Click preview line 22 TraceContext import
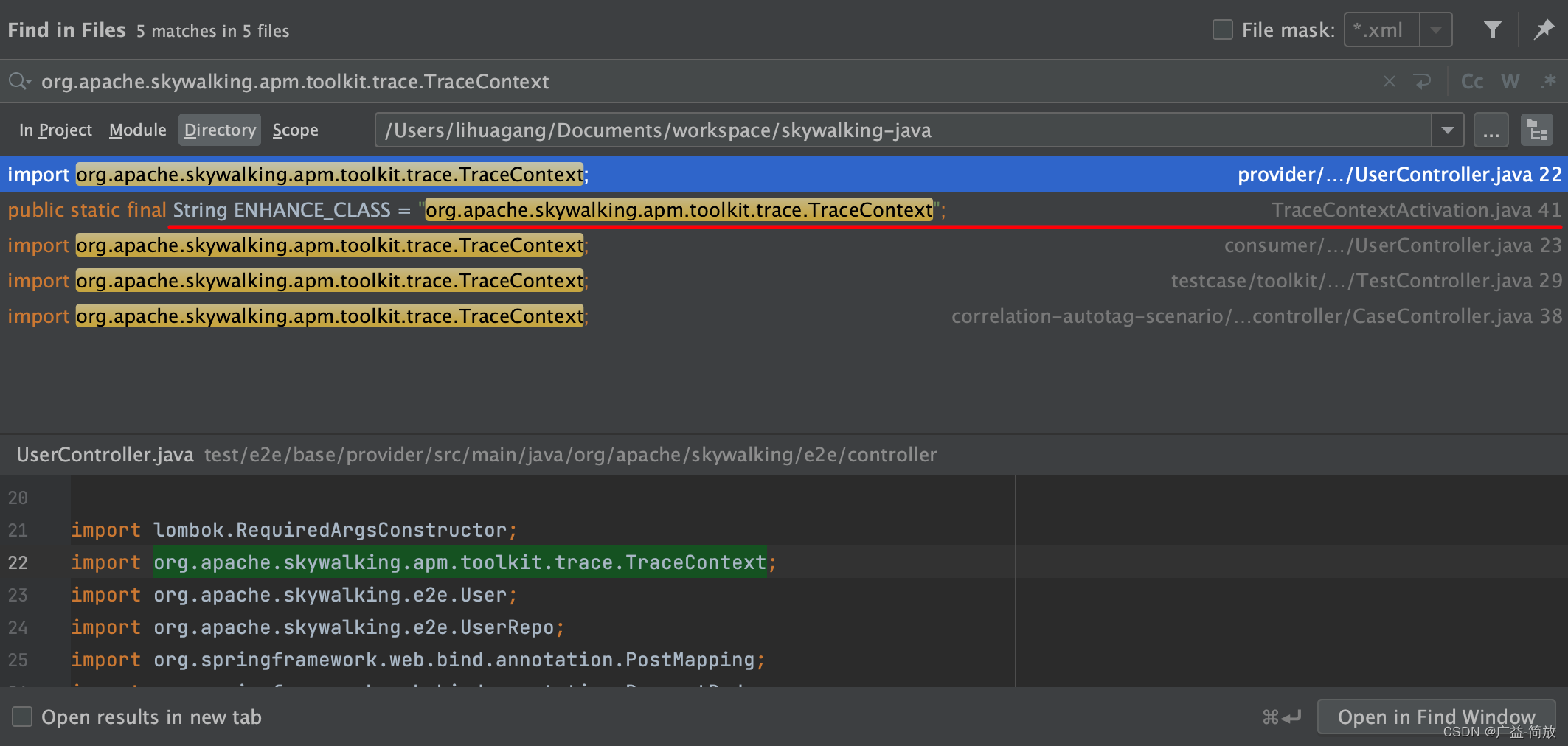This screenshot has width=1568, height=746. [424, 562]
